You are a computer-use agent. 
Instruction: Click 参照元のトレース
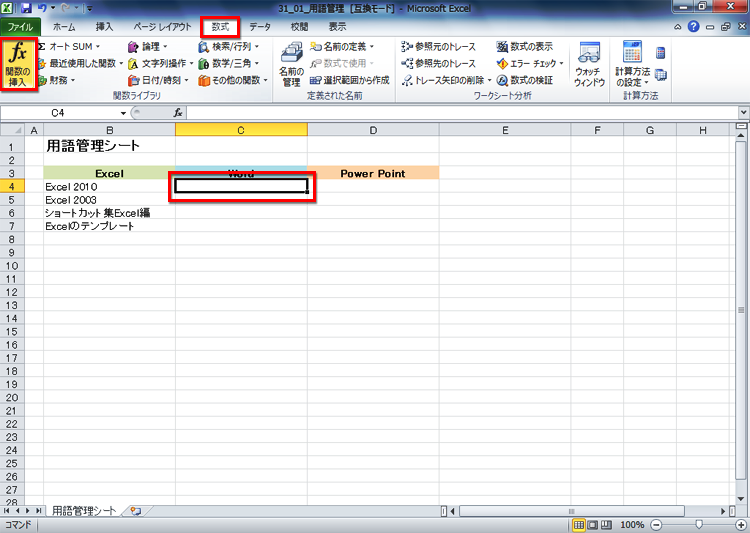(439, 47)
